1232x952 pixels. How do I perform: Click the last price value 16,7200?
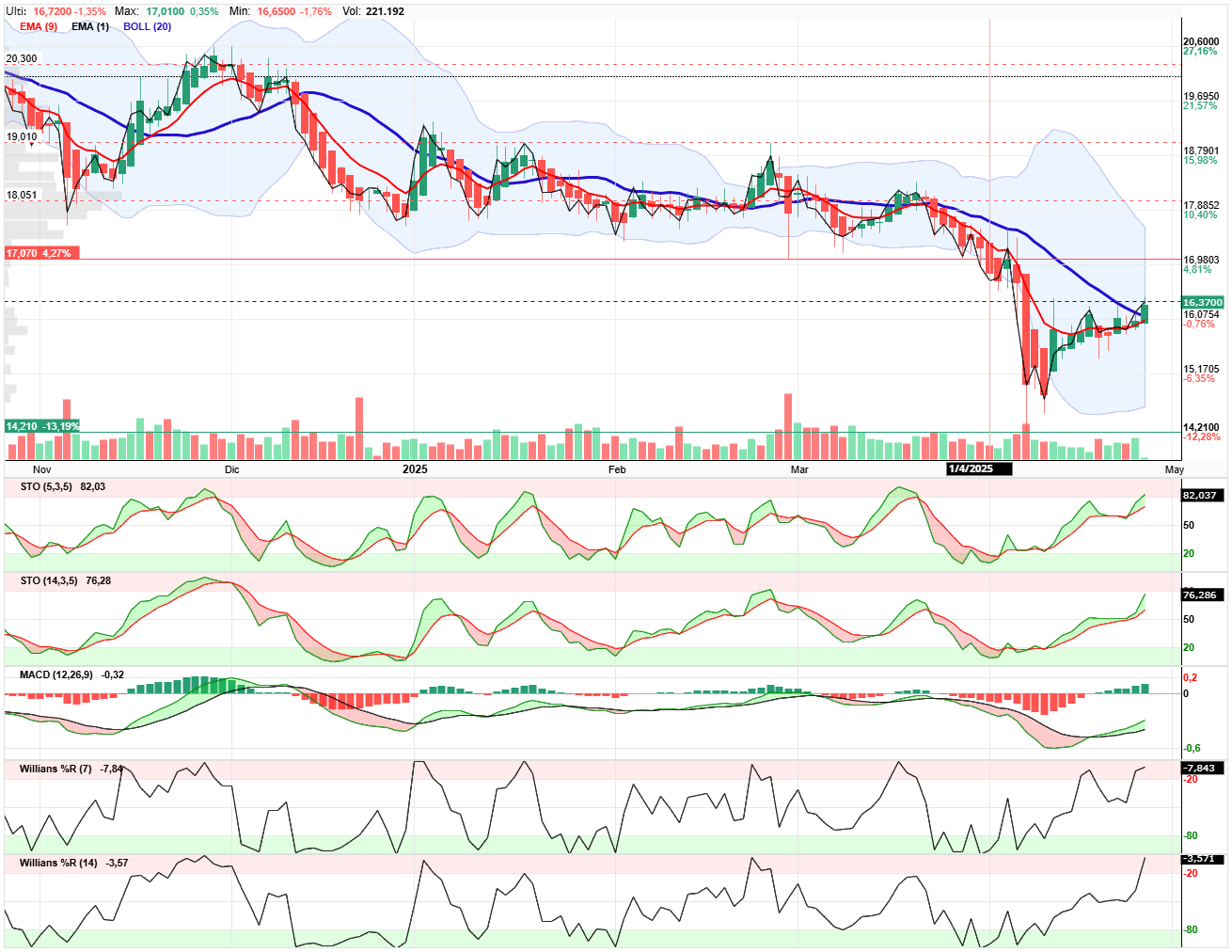[x=52, y=11]
